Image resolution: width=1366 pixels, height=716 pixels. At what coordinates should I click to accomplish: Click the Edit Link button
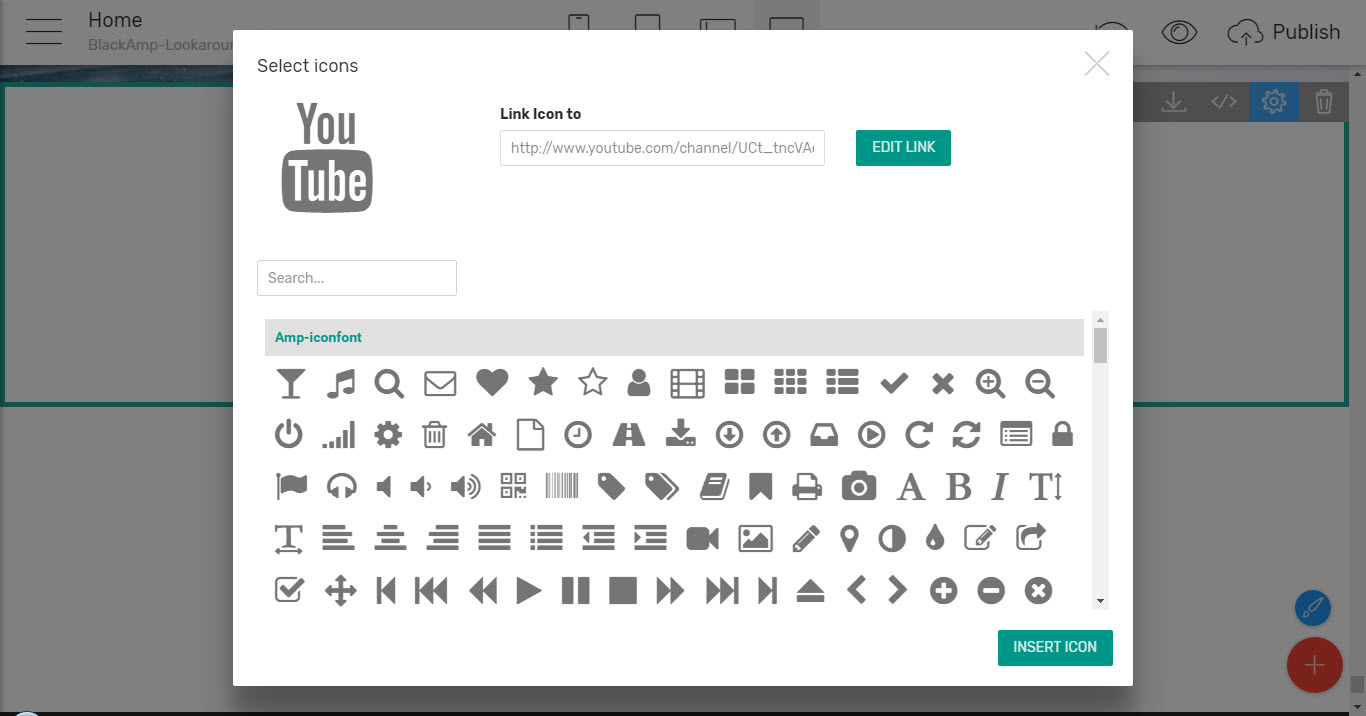point(903,148)
